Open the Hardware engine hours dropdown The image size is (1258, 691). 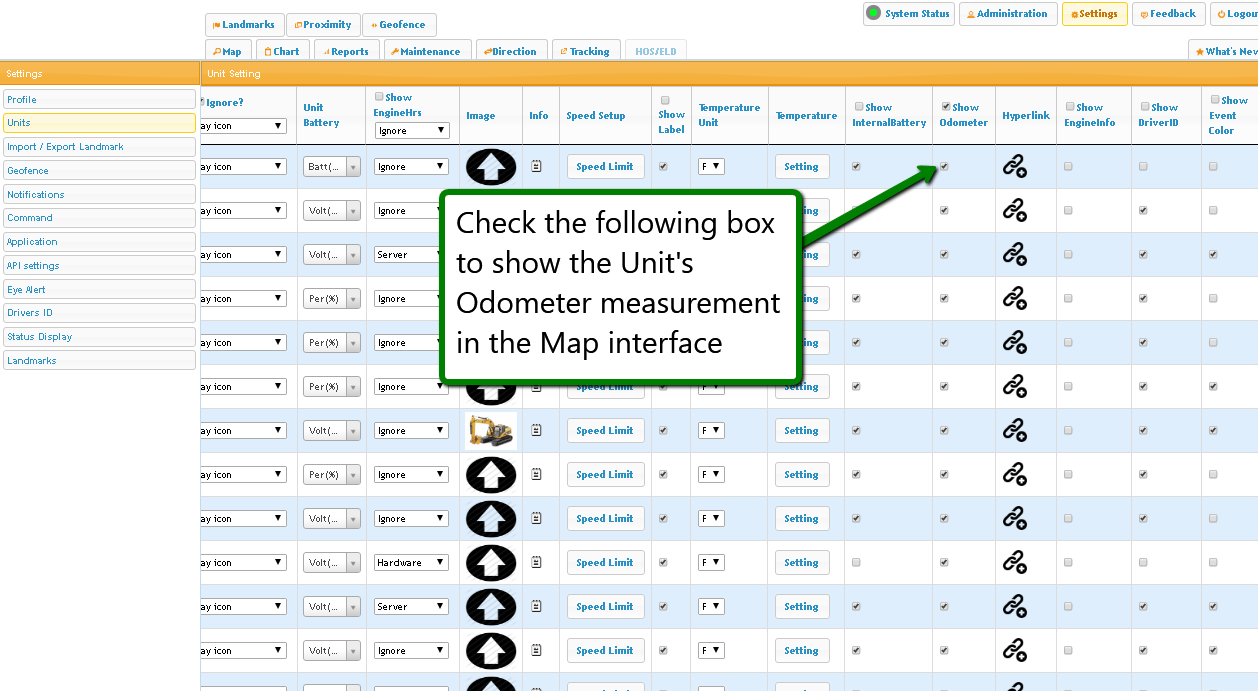pyautogui.click(x=412, y=563)
